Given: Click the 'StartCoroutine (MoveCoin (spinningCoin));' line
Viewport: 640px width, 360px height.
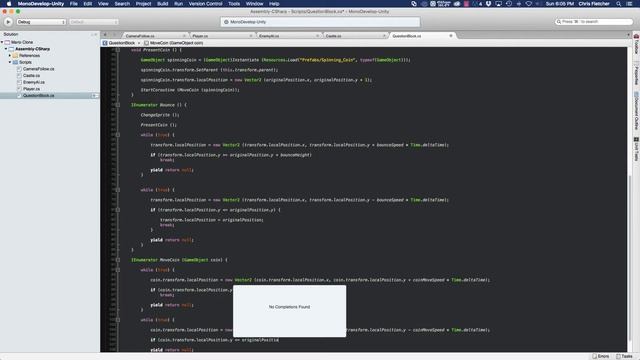Looking at the screenshot, I should [x=190, y=90].
